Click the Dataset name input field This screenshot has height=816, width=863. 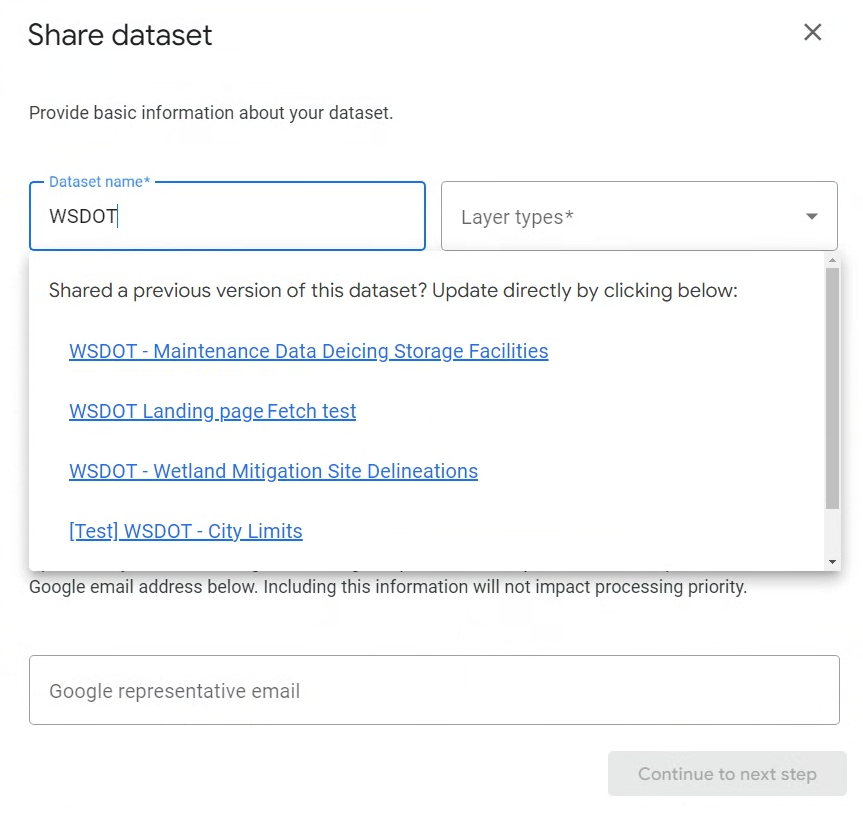227,216
